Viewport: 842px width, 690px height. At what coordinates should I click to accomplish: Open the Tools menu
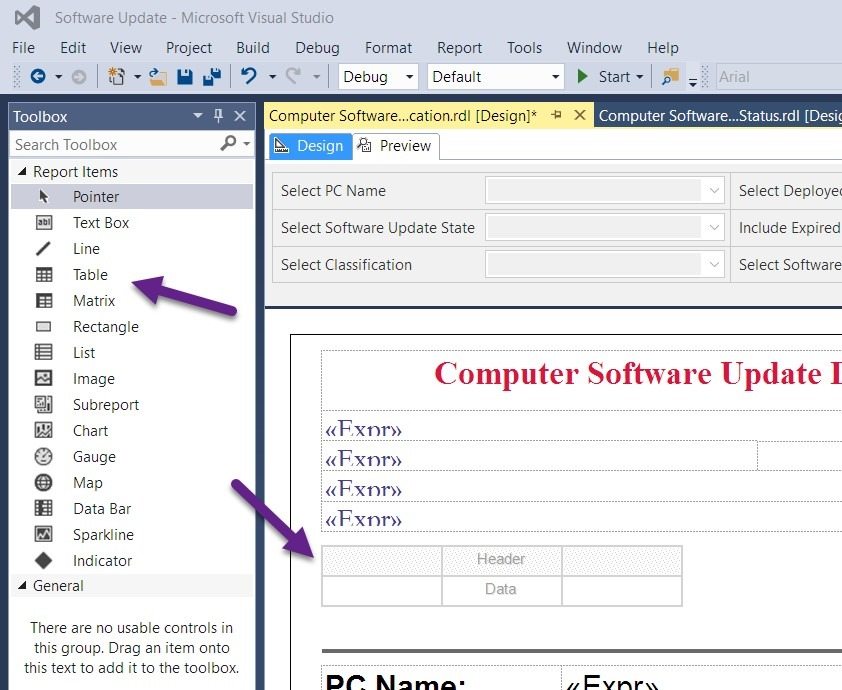[x=524, y=48]
